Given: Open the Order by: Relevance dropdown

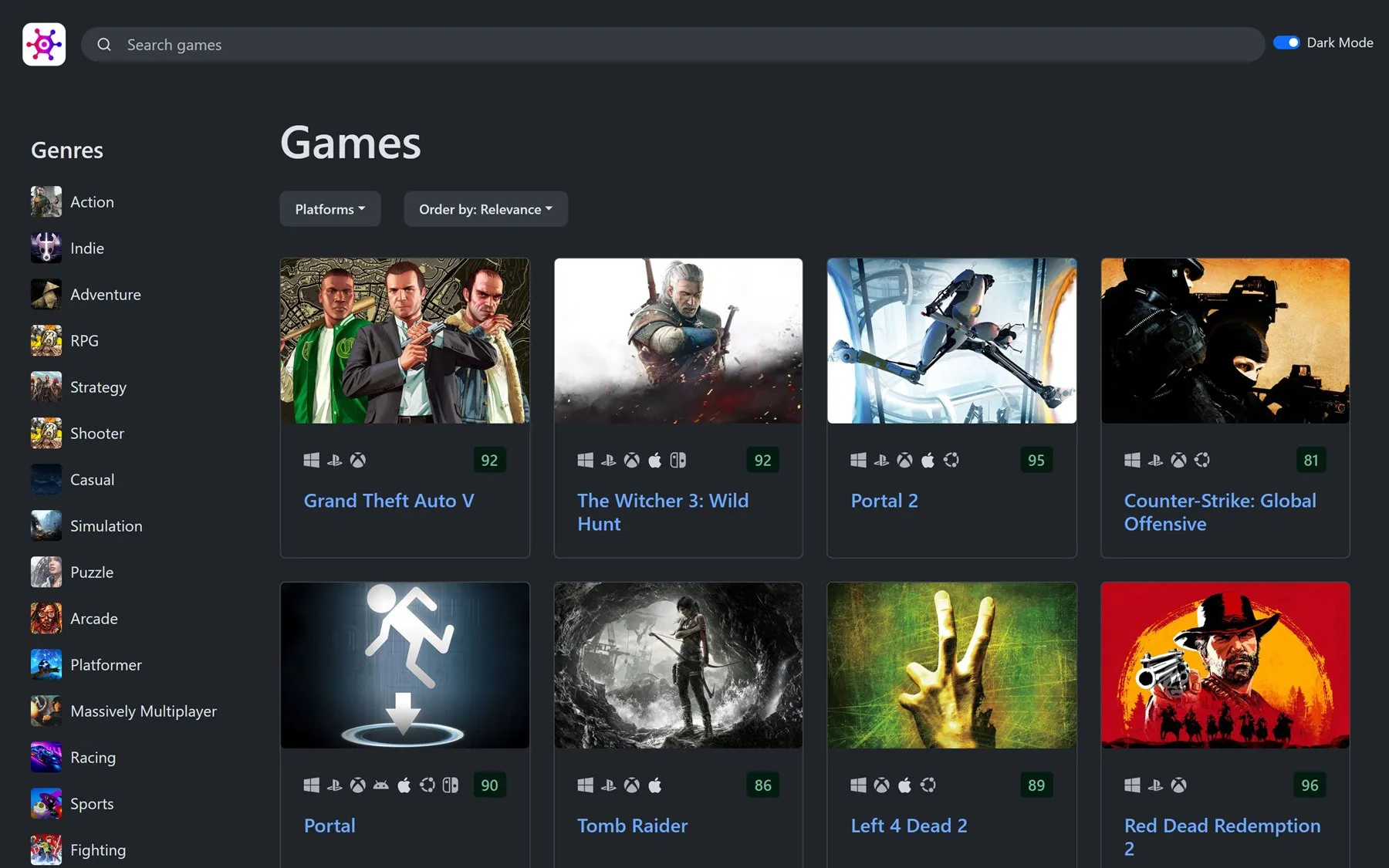Looking at the screenshot, I should [x=486, y=209].
